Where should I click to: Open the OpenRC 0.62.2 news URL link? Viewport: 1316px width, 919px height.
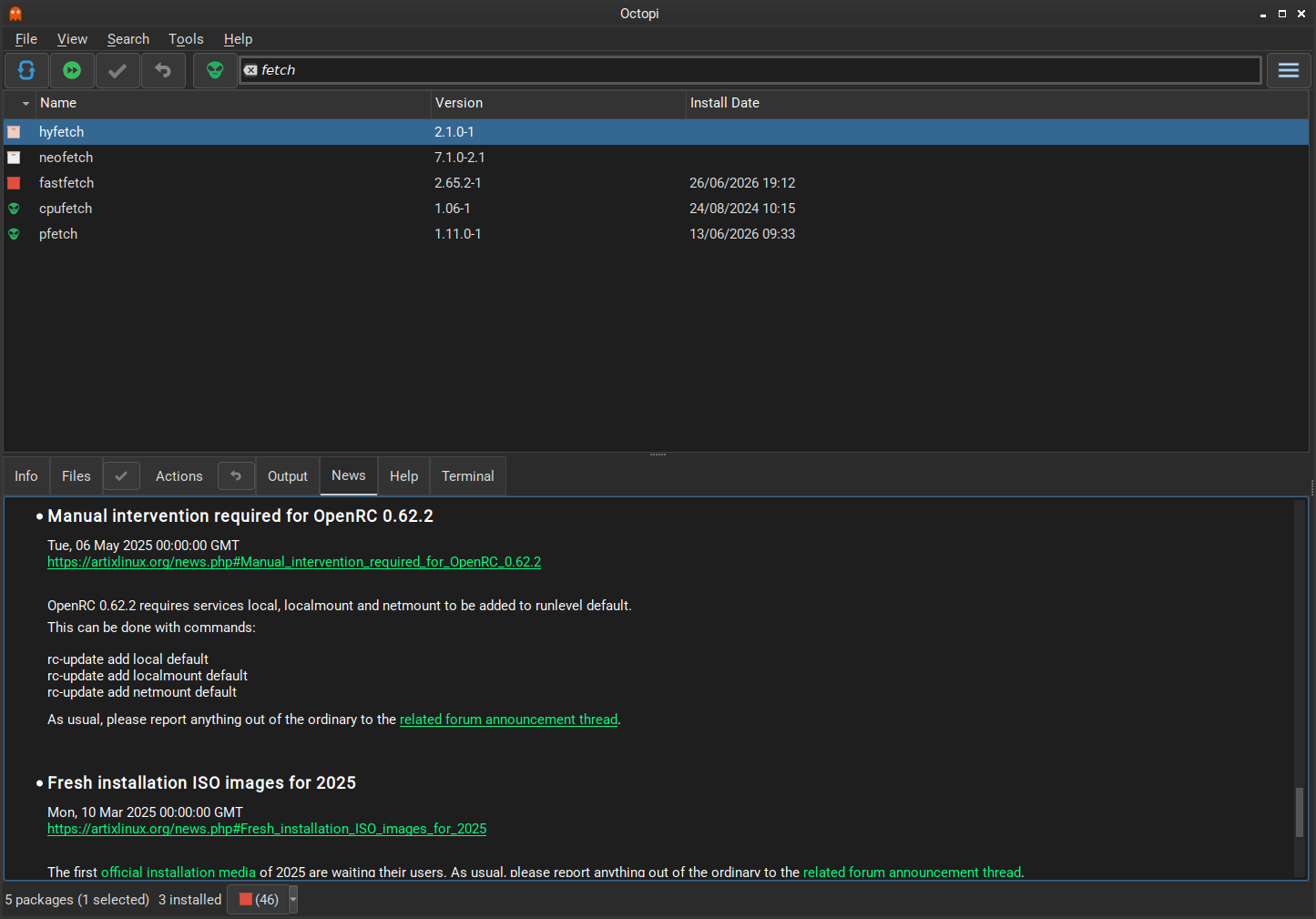294,562
